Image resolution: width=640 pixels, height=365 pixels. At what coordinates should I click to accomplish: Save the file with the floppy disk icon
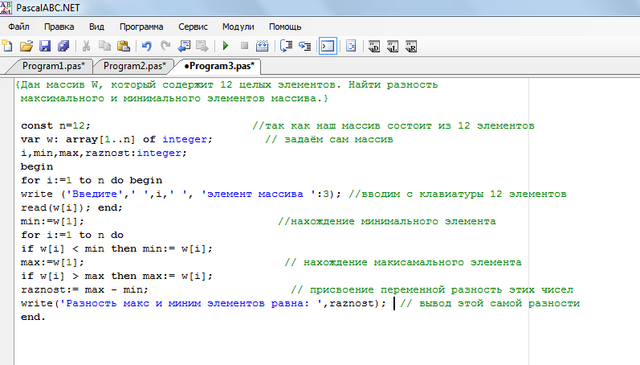pyautogui.click(x=45, y=46)
